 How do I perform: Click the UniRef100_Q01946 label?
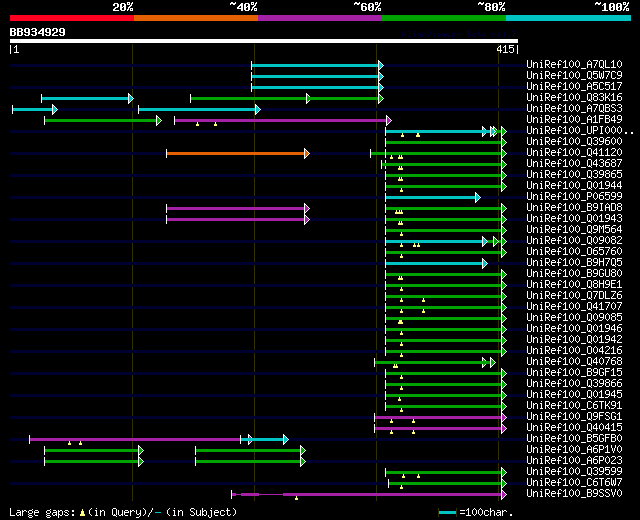pos(574,329)
